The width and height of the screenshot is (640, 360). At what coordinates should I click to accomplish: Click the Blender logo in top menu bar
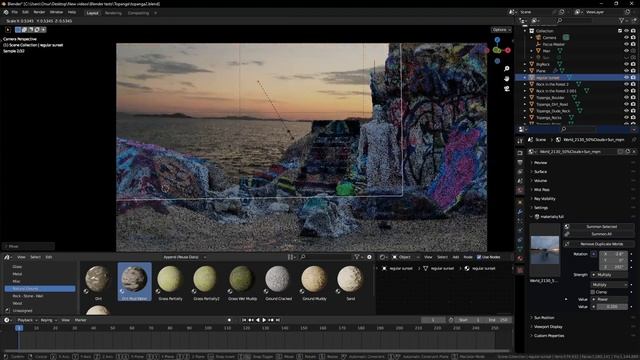coord(6,12)
